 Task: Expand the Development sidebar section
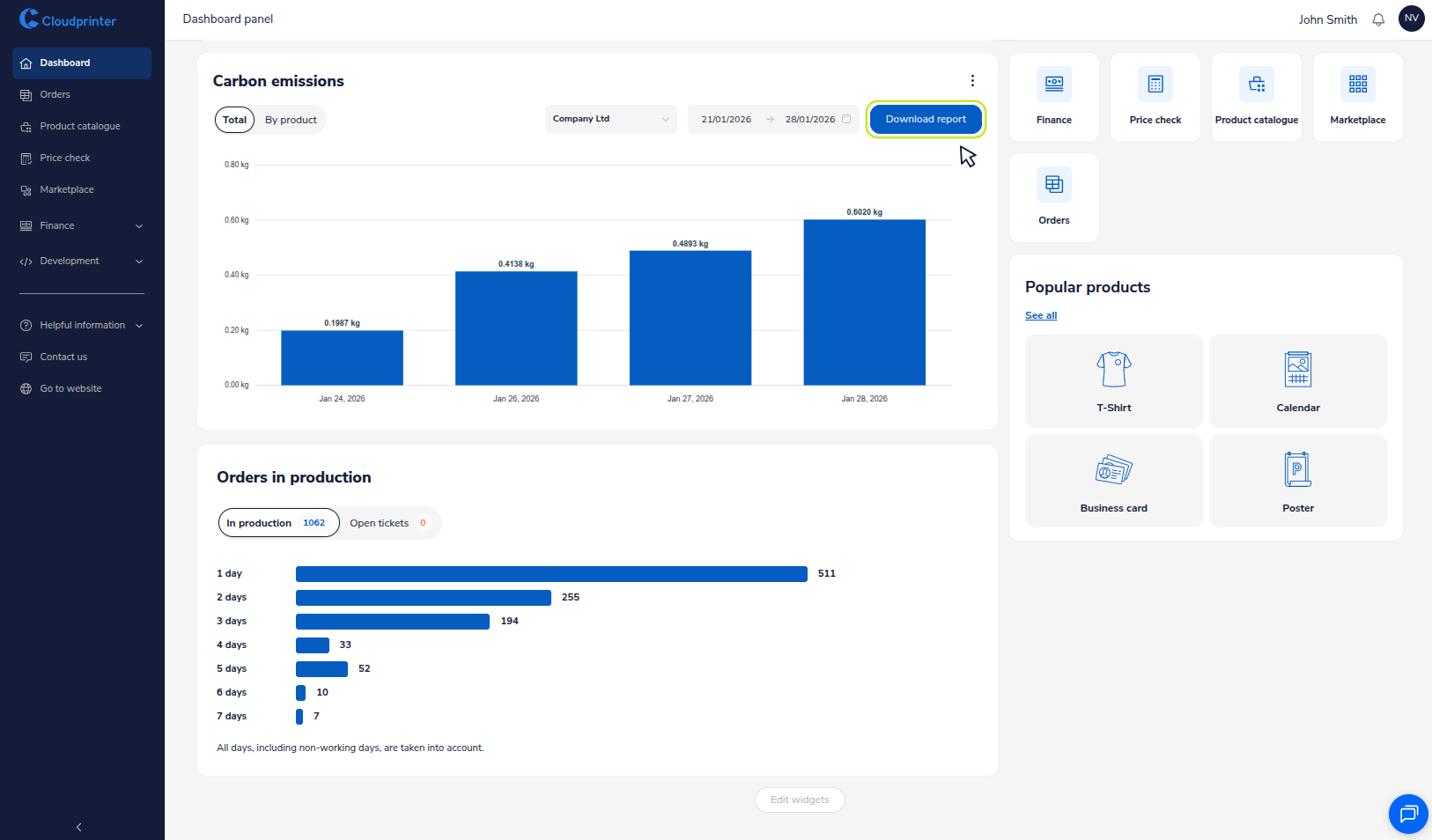click(81, 261)
